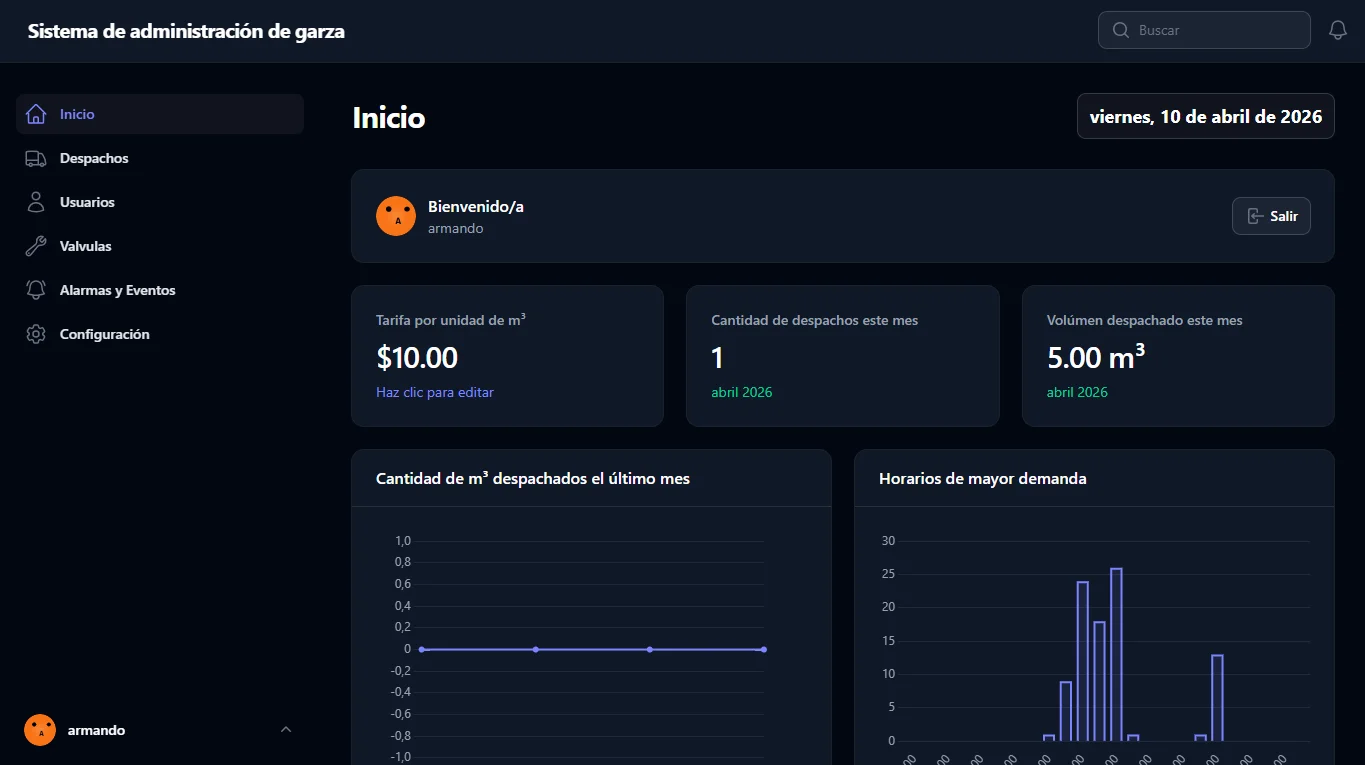Open the bell icon for Alarmas y Eventos

coord(36,290)
